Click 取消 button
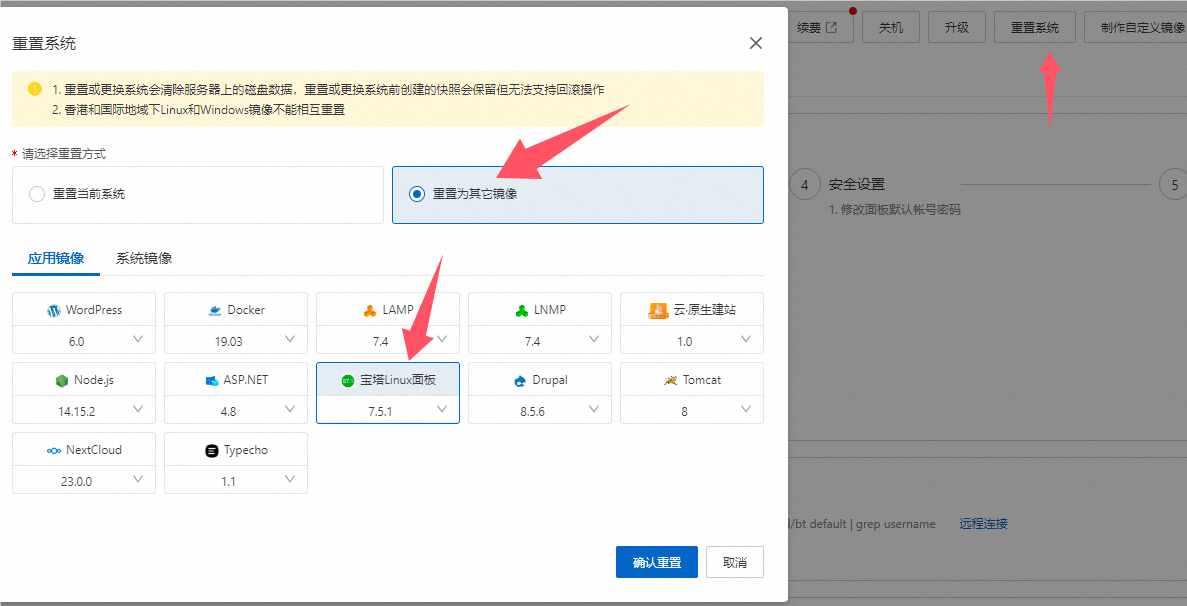Screen dimensions: 1187x606 (734, 562)
